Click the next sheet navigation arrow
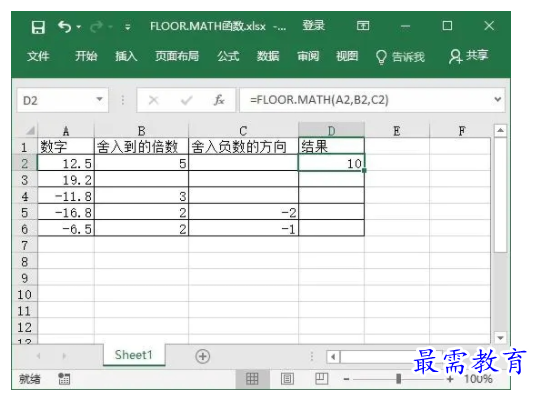The image size is (535, 393). pos(64,356)
